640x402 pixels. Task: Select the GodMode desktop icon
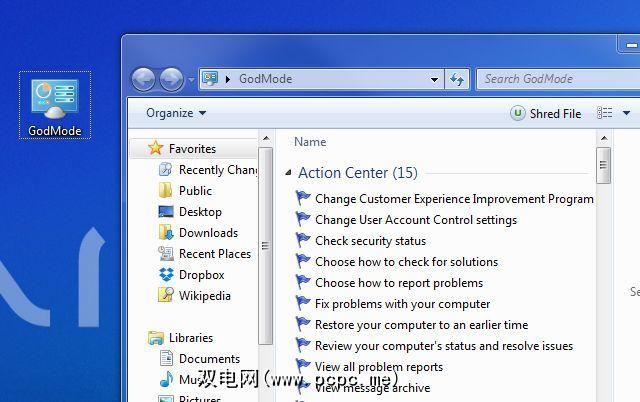click(x=55, y=105)
